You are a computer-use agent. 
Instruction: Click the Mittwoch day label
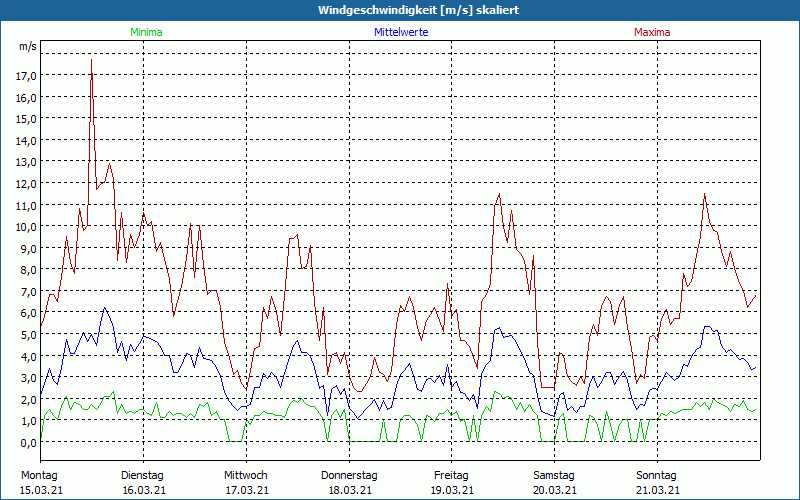(246, 476)
